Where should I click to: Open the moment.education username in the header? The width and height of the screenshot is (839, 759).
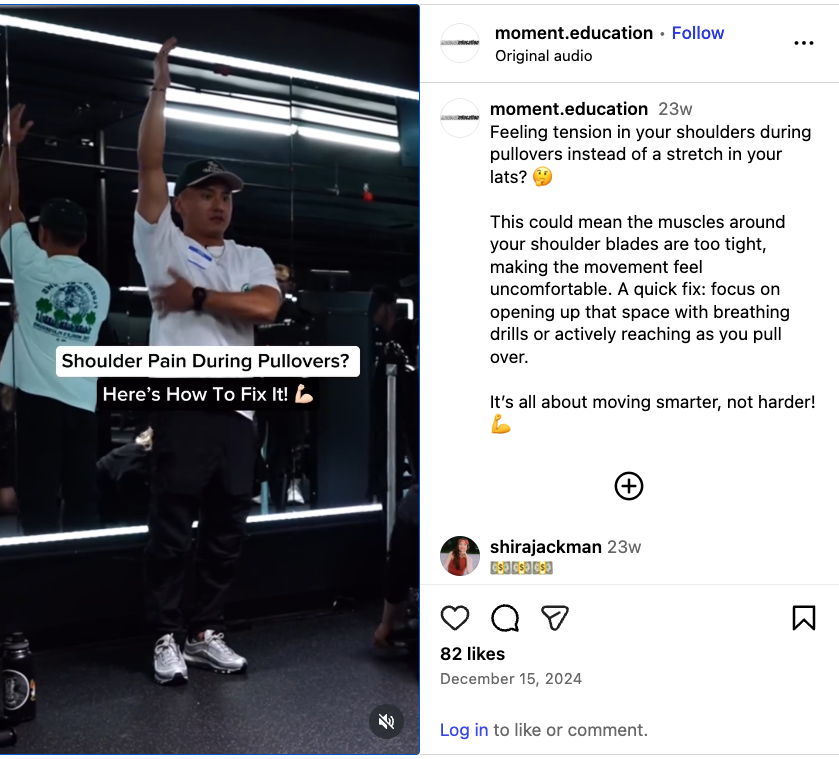574,33
